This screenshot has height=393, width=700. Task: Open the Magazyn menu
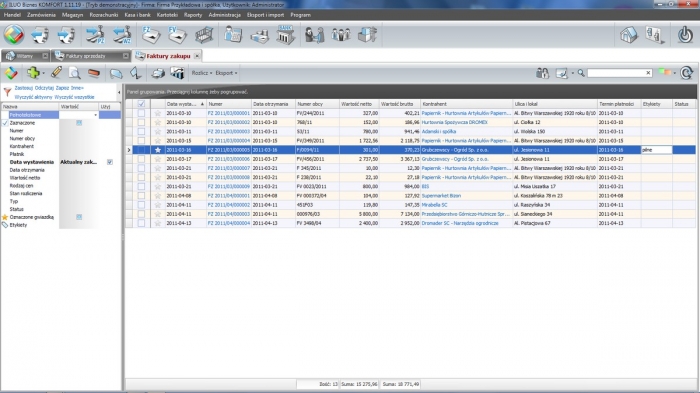72,15
